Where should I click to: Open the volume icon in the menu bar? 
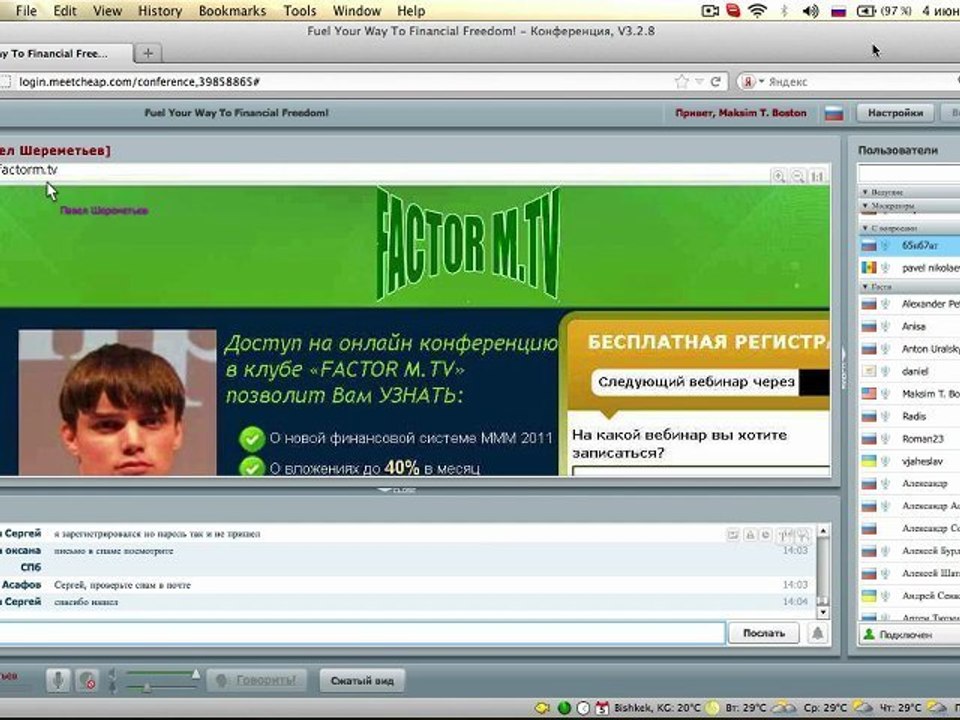[x=810, y=10]
